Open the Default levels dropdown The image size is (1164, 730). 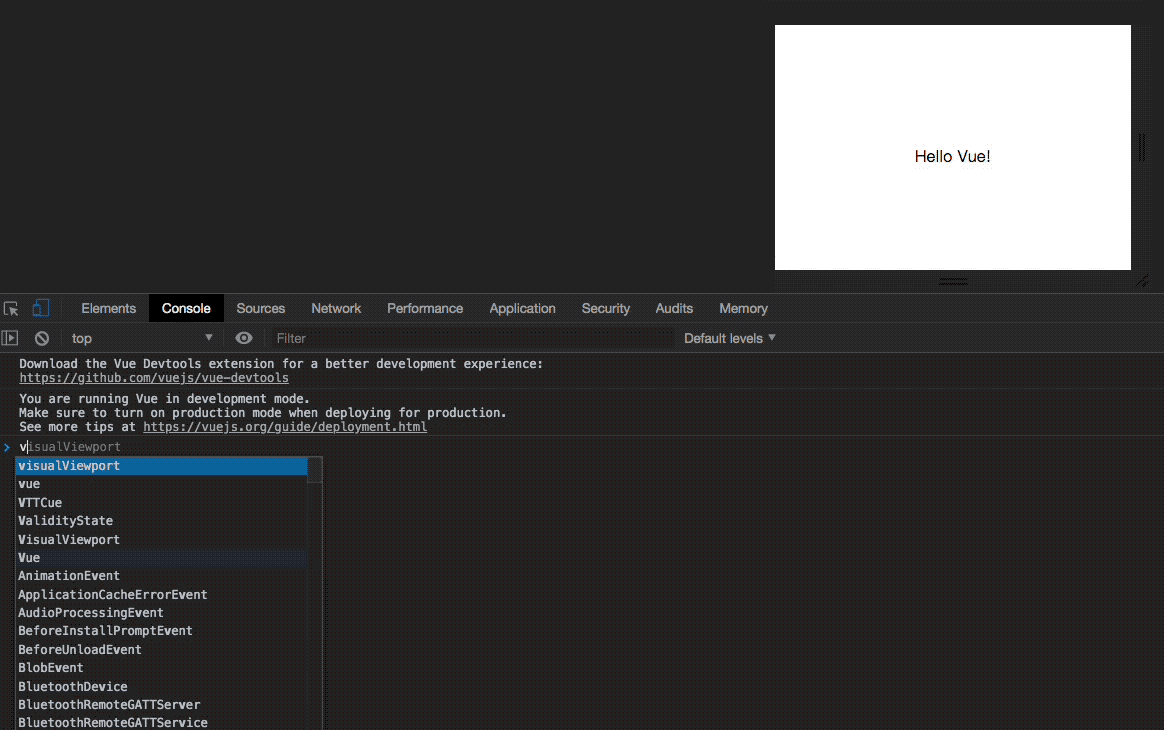pos(730,338)
